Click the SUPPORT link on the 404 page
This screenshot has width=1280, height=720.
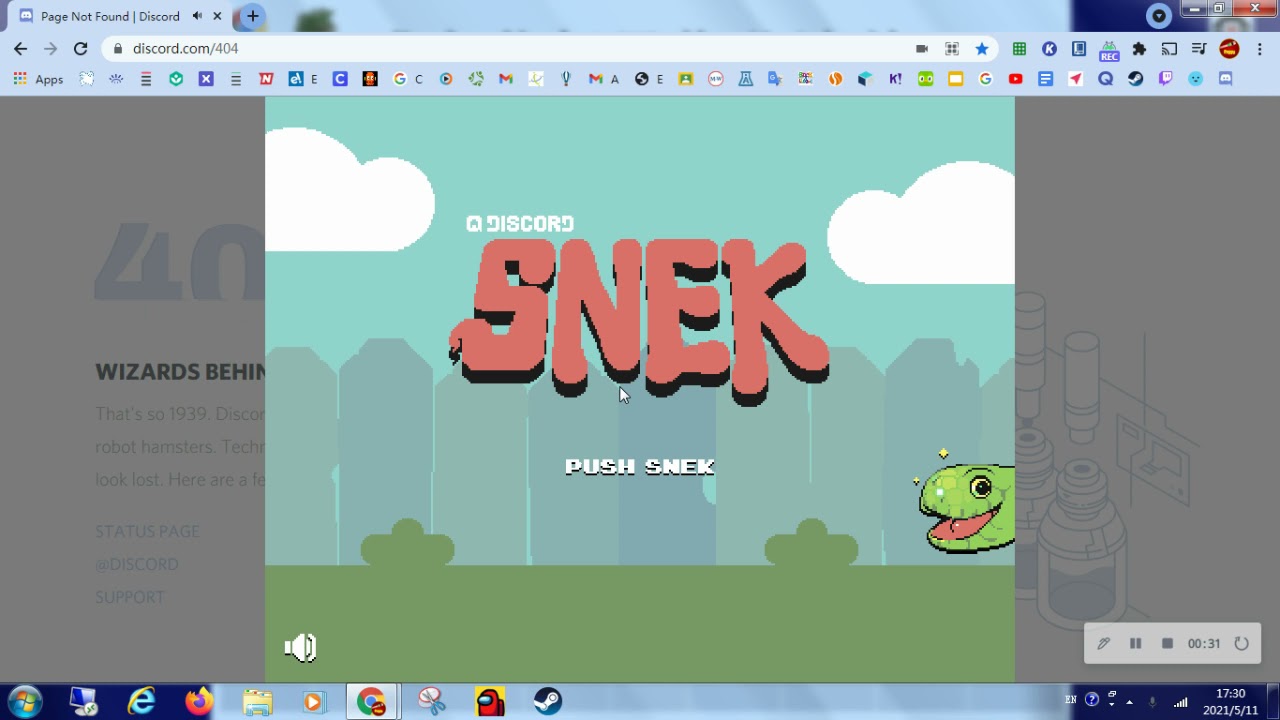(x=130, y=598)
